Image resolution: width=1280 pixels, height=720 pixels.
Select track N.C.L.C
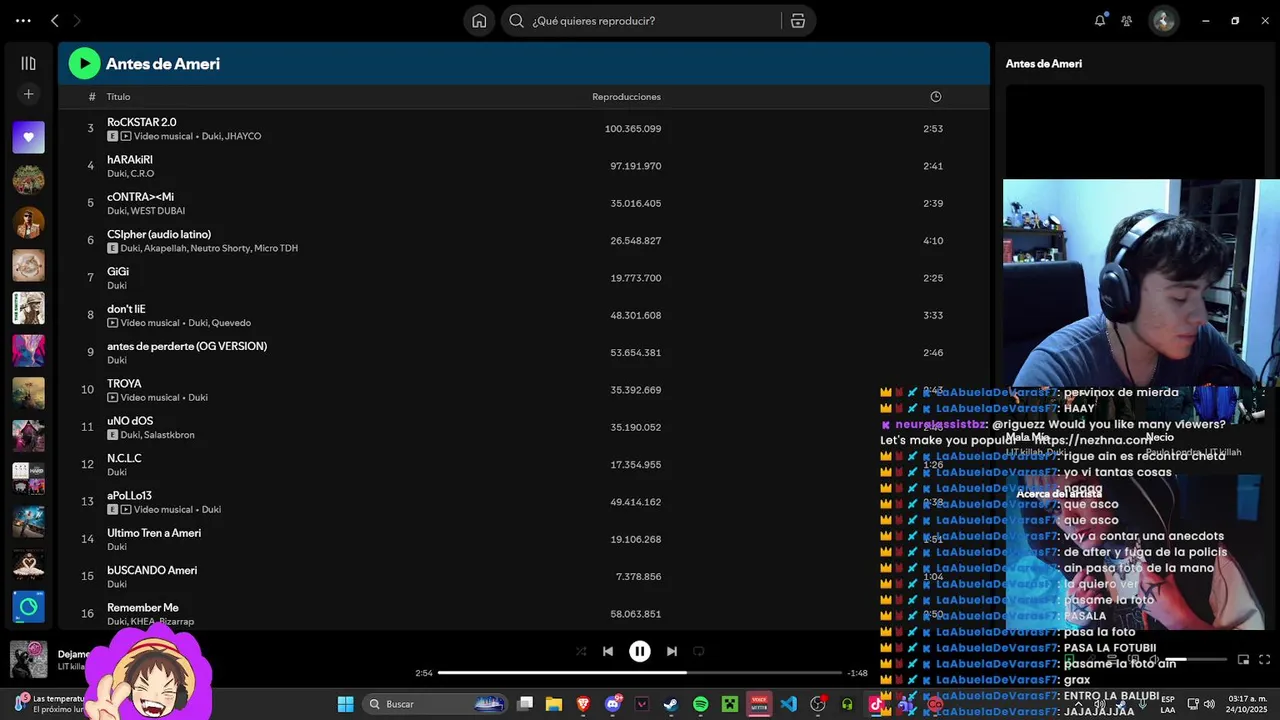124,458
